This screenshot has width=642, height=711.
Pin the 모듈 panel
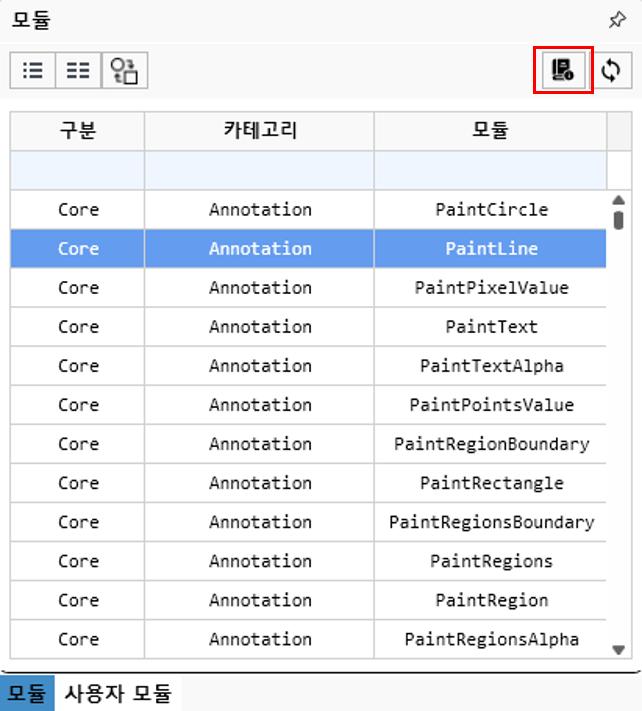(617, 20)
